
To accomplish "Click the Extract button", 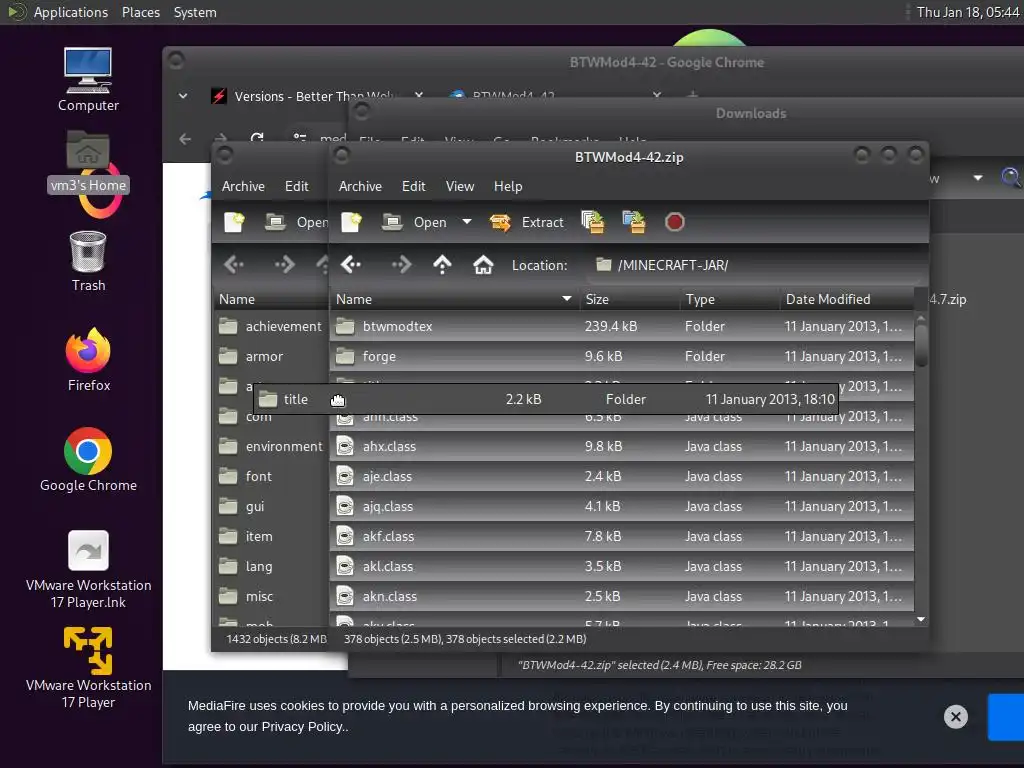I will pos(526,222).
